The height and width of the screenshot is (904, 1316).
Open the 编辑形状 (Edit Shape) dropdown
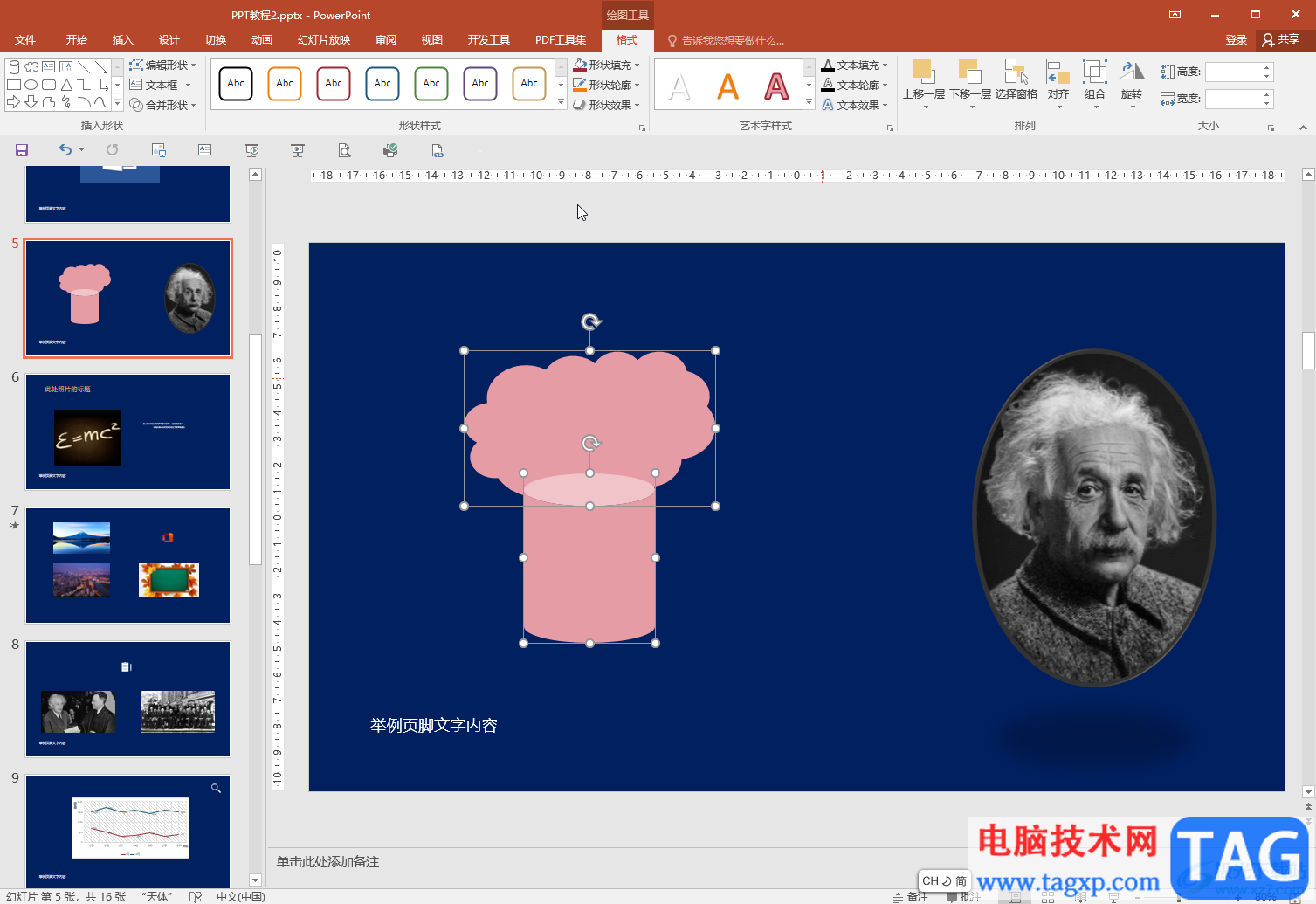[x=162, y=65]
